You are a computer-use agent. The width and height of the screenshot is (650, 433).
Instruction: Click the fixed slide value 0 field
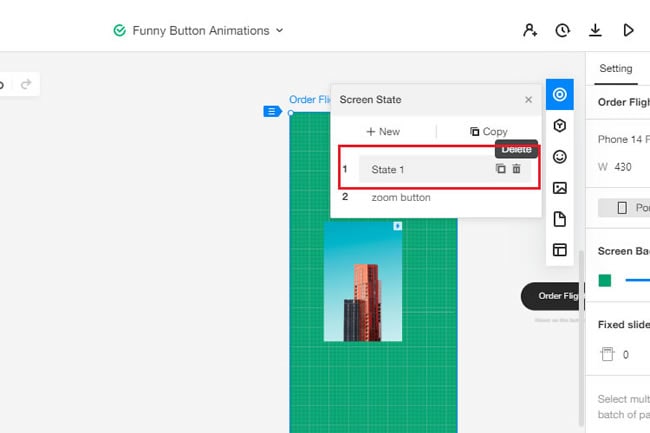(626, 355)
